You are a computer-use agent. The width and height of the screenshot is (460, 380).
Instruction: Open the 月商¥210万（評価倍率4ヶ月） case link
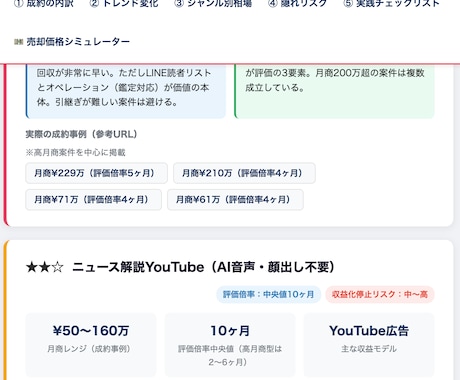click(244, 173)
